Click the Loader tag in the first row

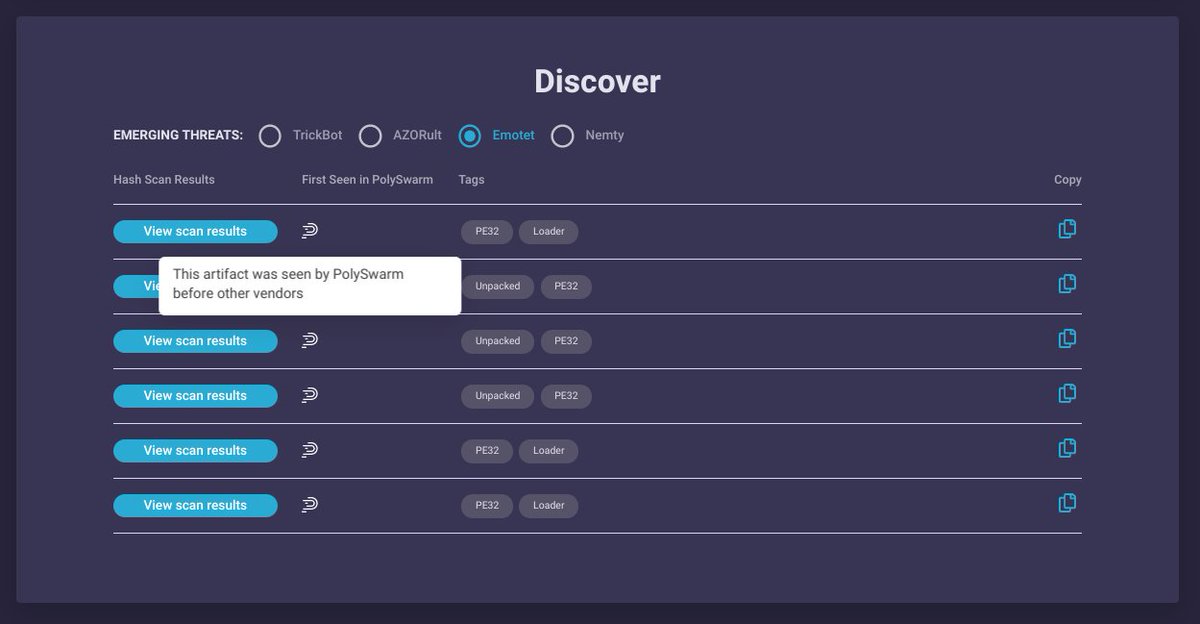pos(549,232)
